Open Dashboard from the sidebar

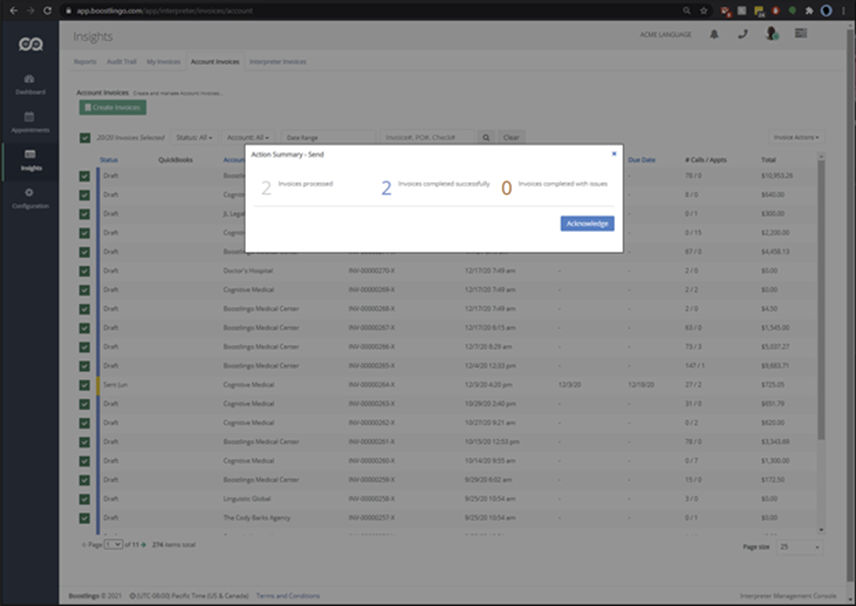pos(30,84)
